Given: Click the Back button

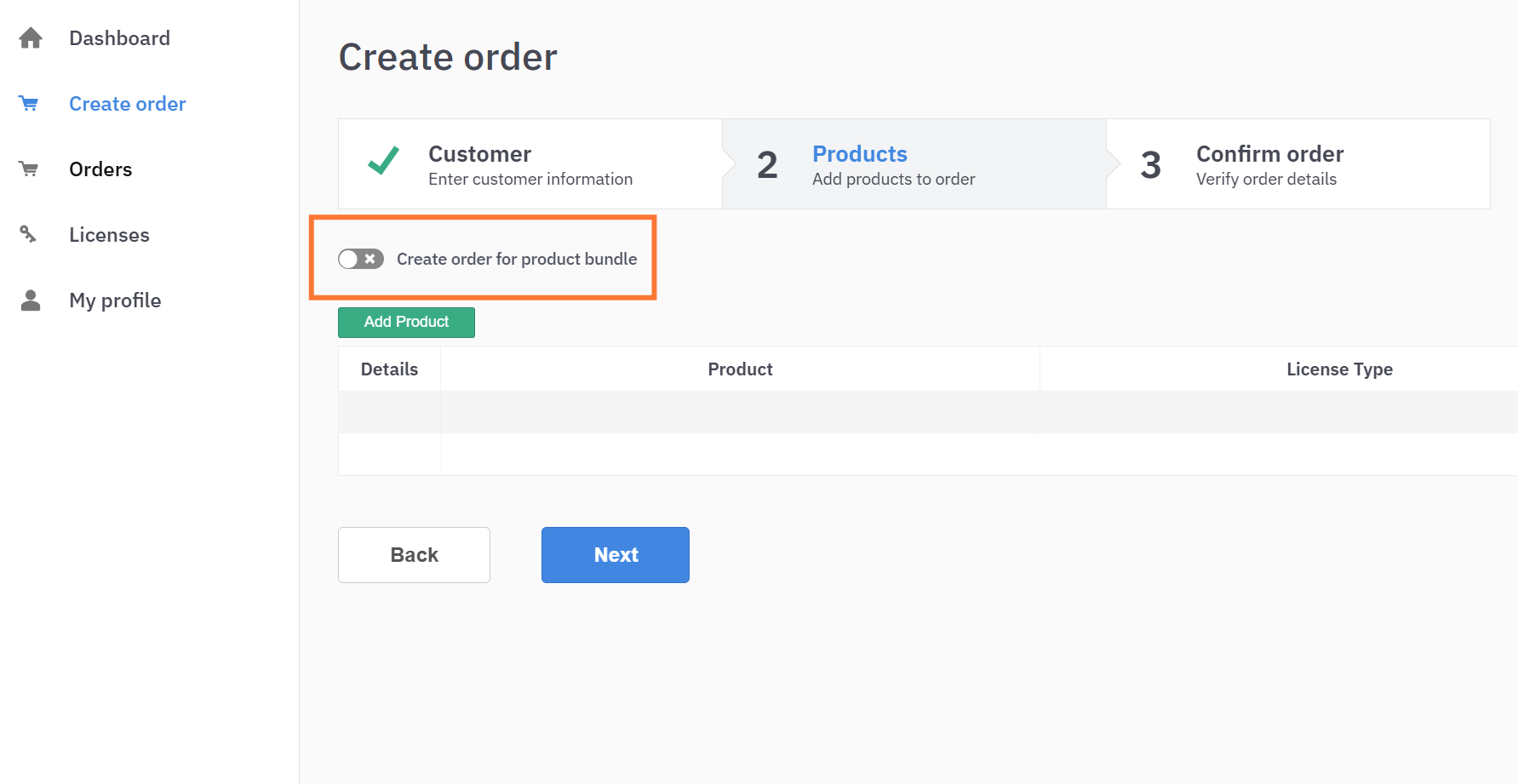Looking at the screenshot, I should [x=414, y=555].
